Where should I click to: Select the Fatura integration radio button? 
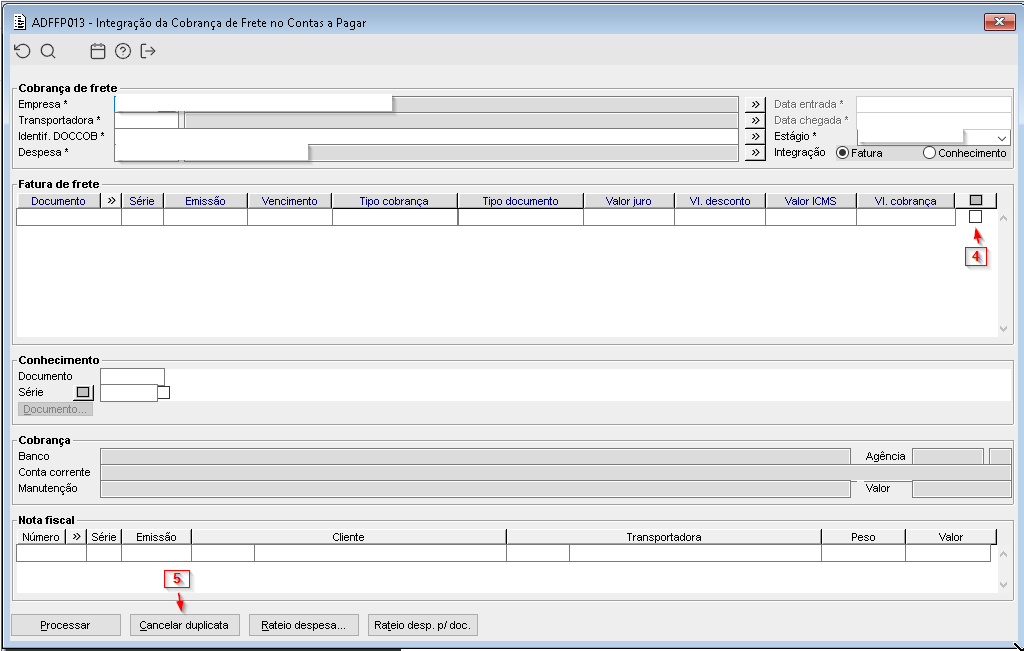(x=842, y=153)
